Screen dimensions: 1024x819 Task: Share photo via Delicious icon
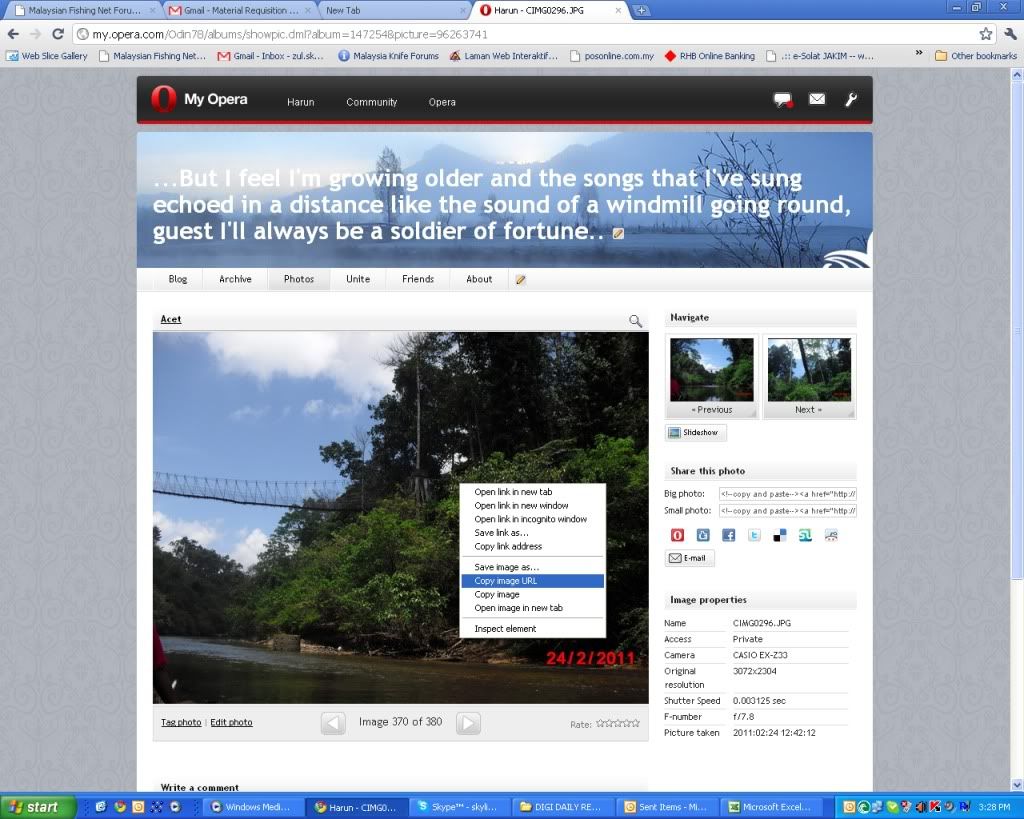tap(779, 535)
